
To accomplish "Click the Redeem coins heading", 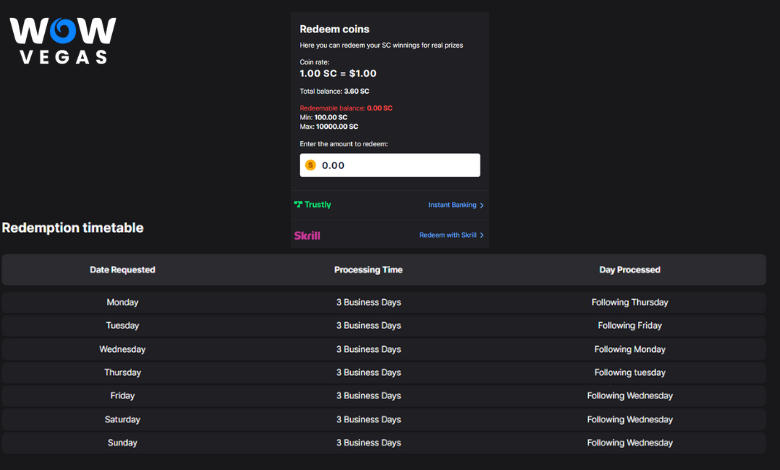I will [x=334, y=29].
